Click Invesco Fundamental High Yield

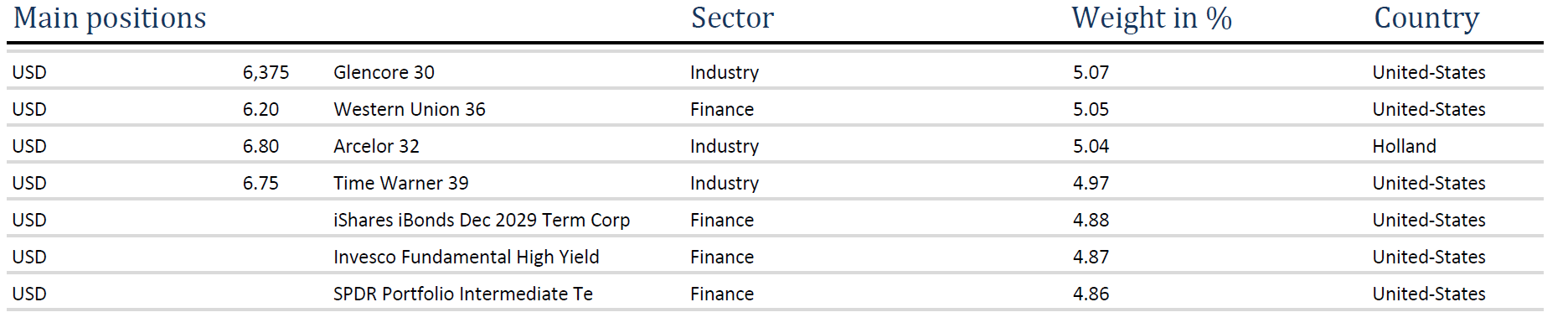click(x=467, y=258)
